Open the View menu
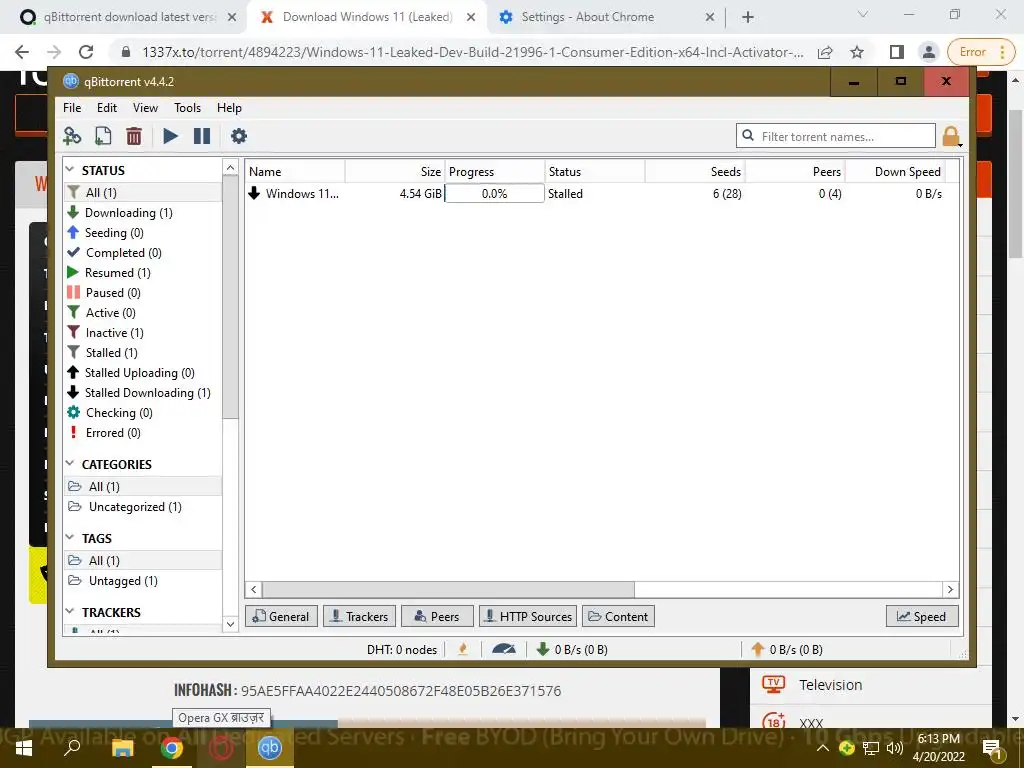The image size is (1024, 768). (x=145, y=108)
